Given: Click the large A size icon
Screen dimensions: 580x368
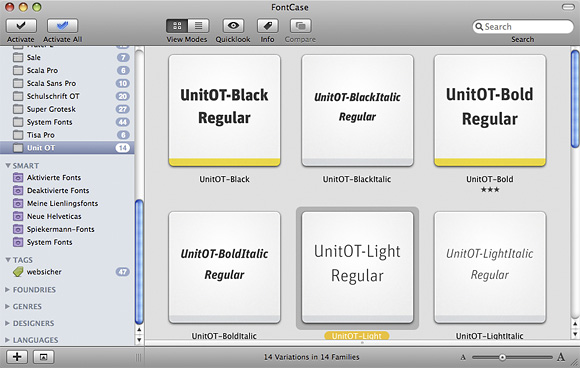Looking at the screenshot, I should [x=561, y=357].
